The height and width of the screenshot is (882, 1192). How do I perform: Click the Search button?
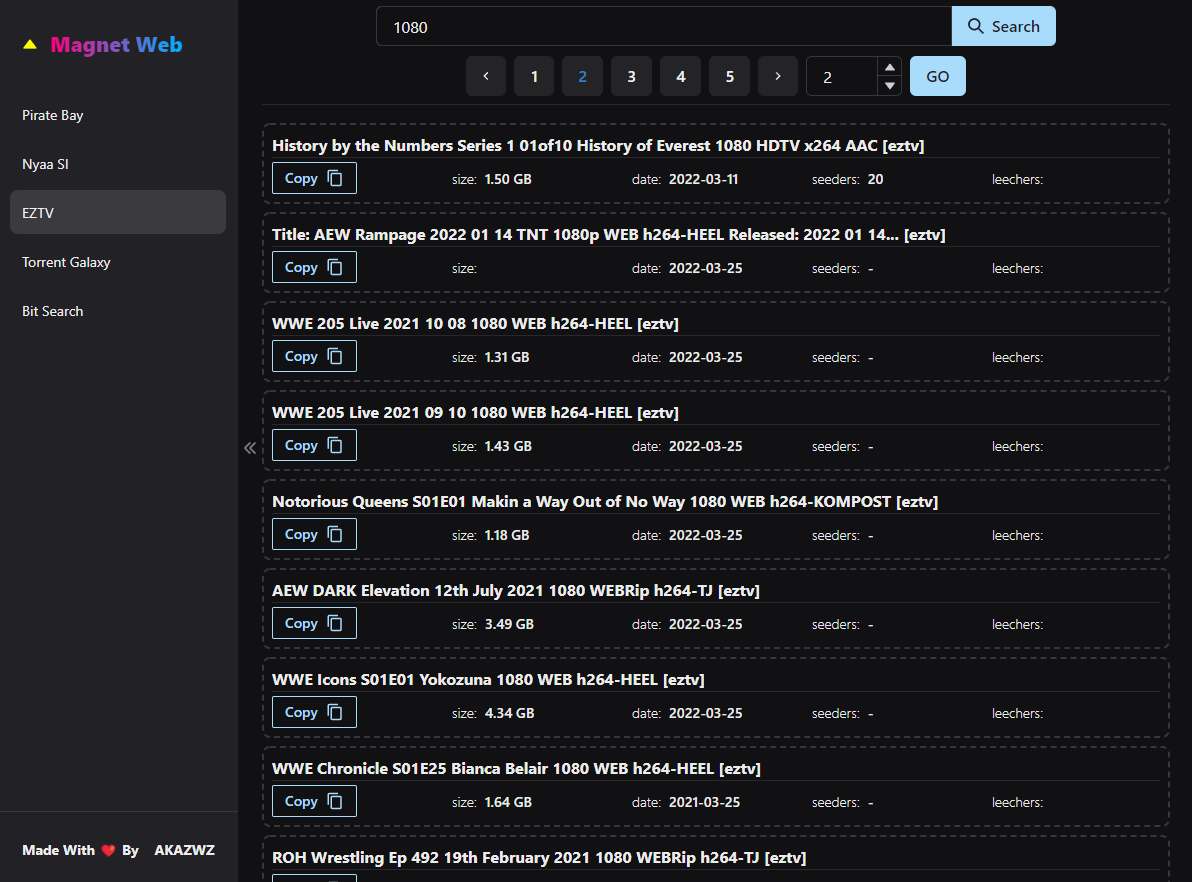[x=1003, y=27]
